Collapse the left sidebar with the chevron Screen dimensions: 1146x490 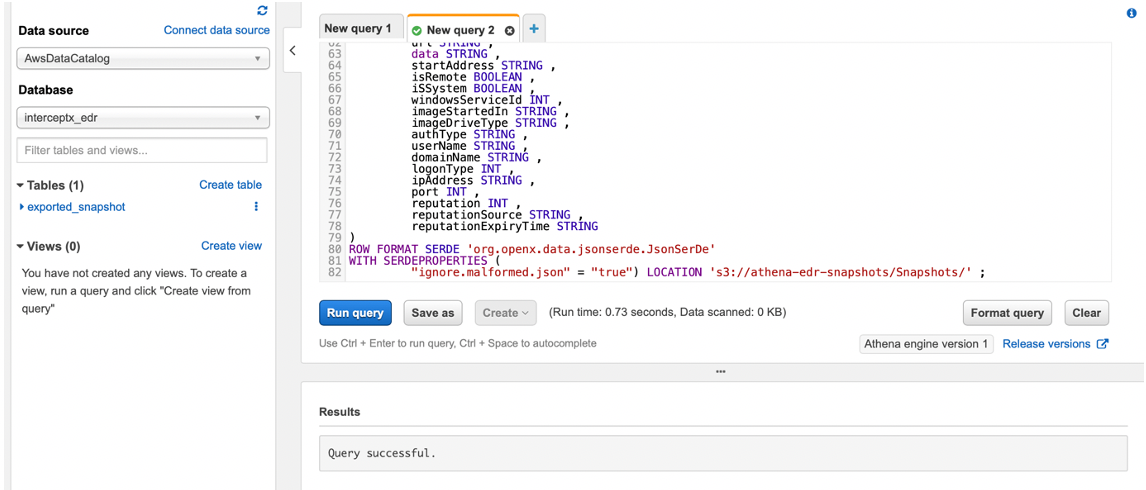point(292,50)
